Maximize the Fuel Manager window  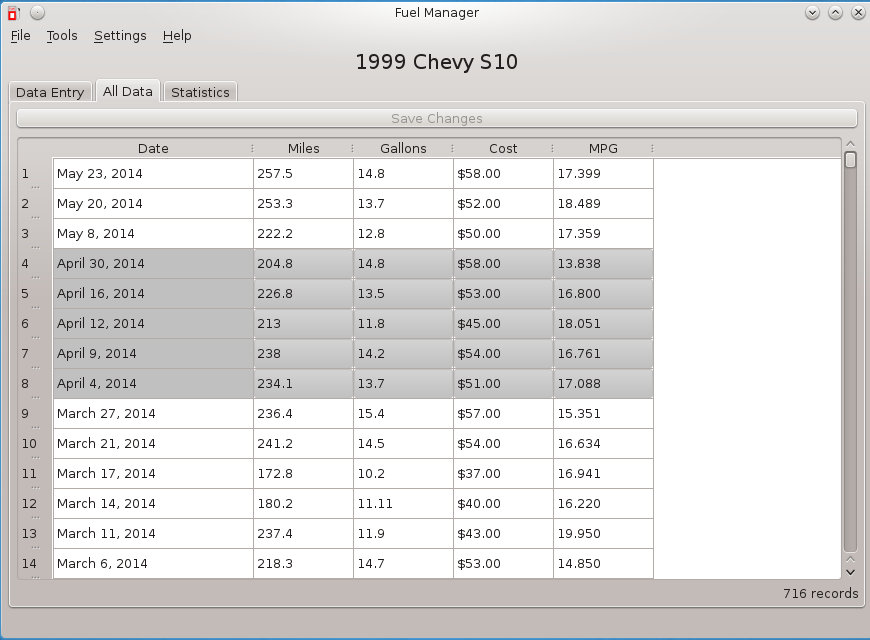coord(835,13)
